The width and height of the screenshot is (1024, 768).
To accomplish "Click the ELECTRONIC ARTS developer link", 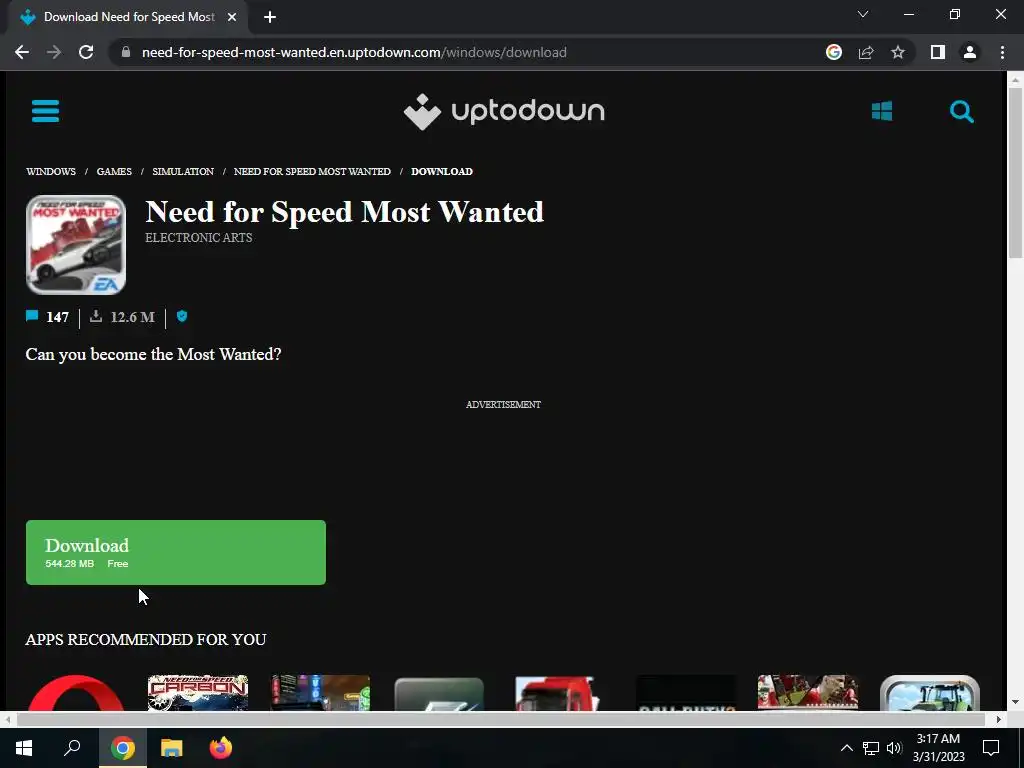I will [x=199, y=238].
